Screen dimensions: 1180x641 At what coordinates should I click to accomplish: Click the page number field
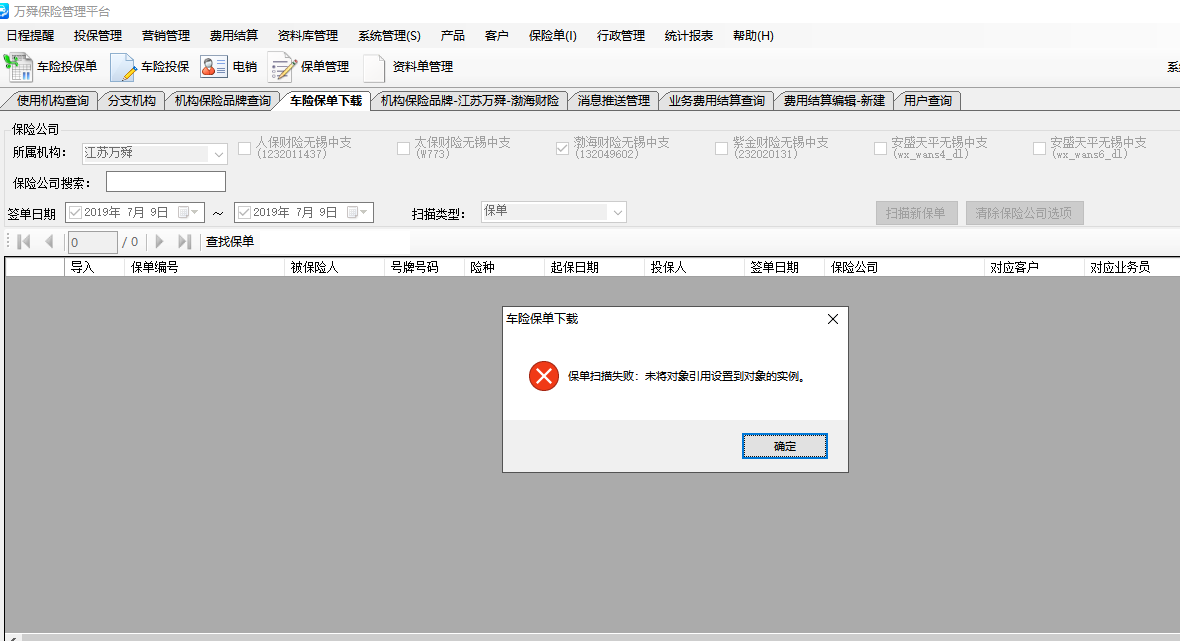[93, 242]
